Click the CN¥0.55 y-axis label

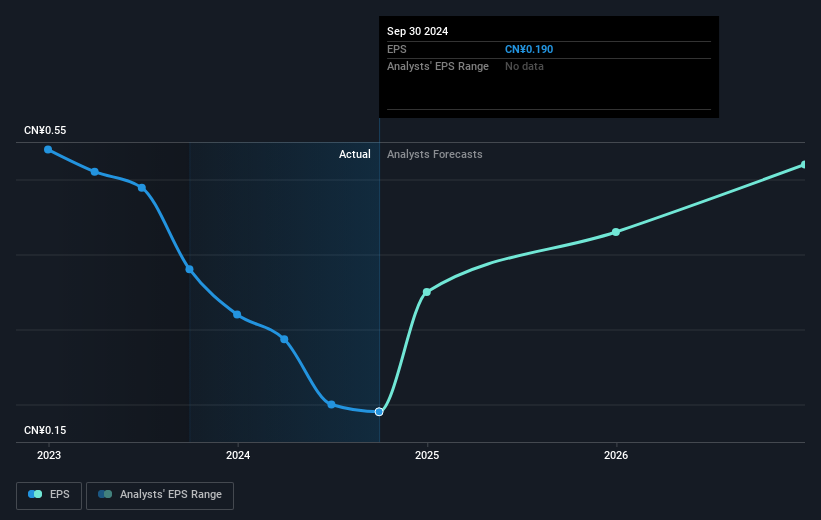click(45, 130)
